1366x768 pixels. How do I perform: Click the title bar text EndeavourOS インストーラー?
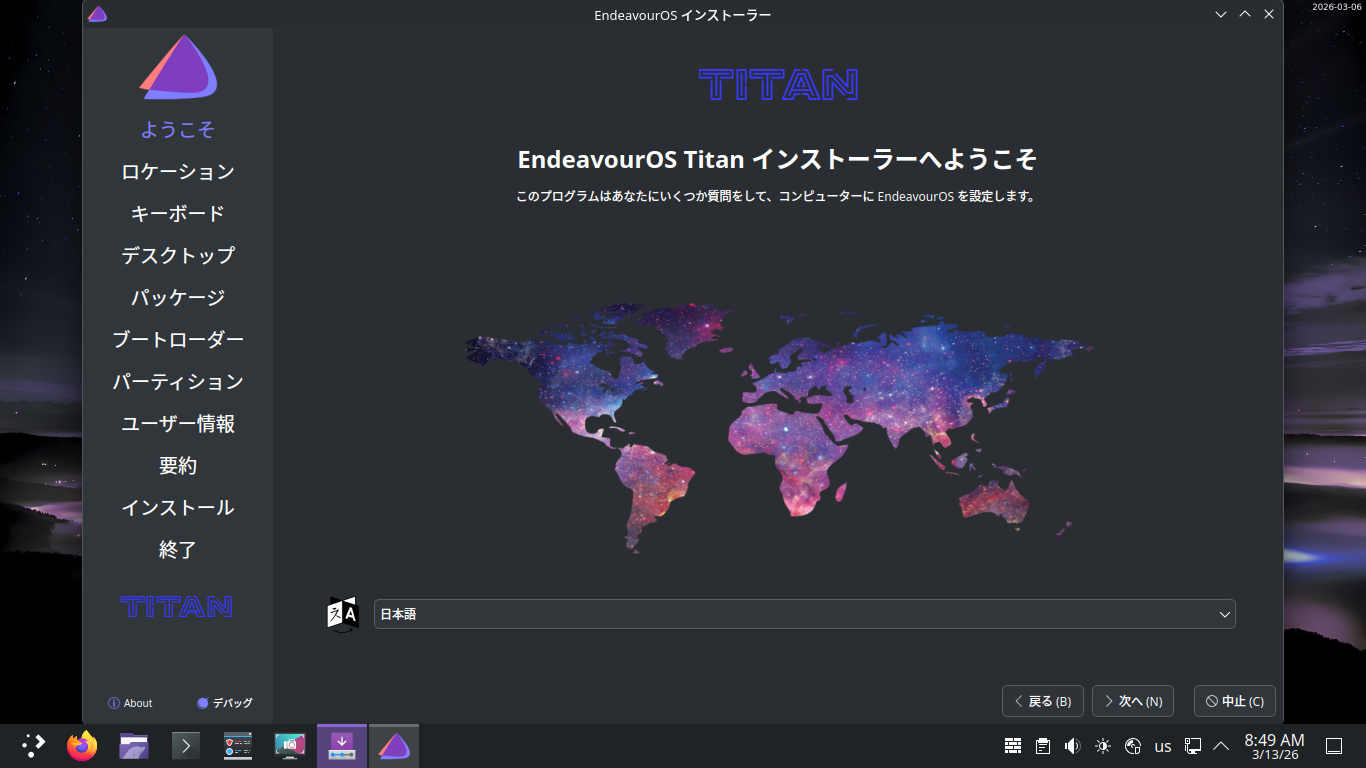click(683, 15)
